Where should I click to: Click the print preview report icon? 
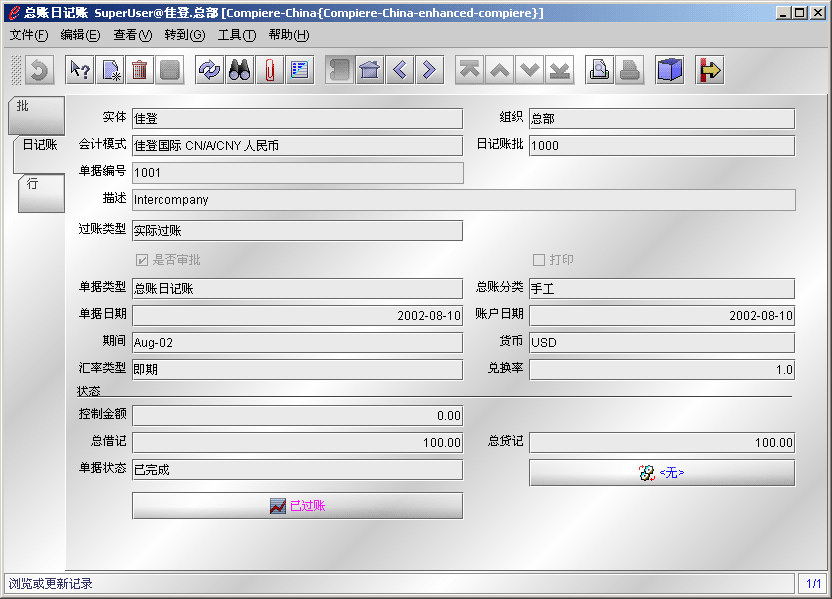599,70
